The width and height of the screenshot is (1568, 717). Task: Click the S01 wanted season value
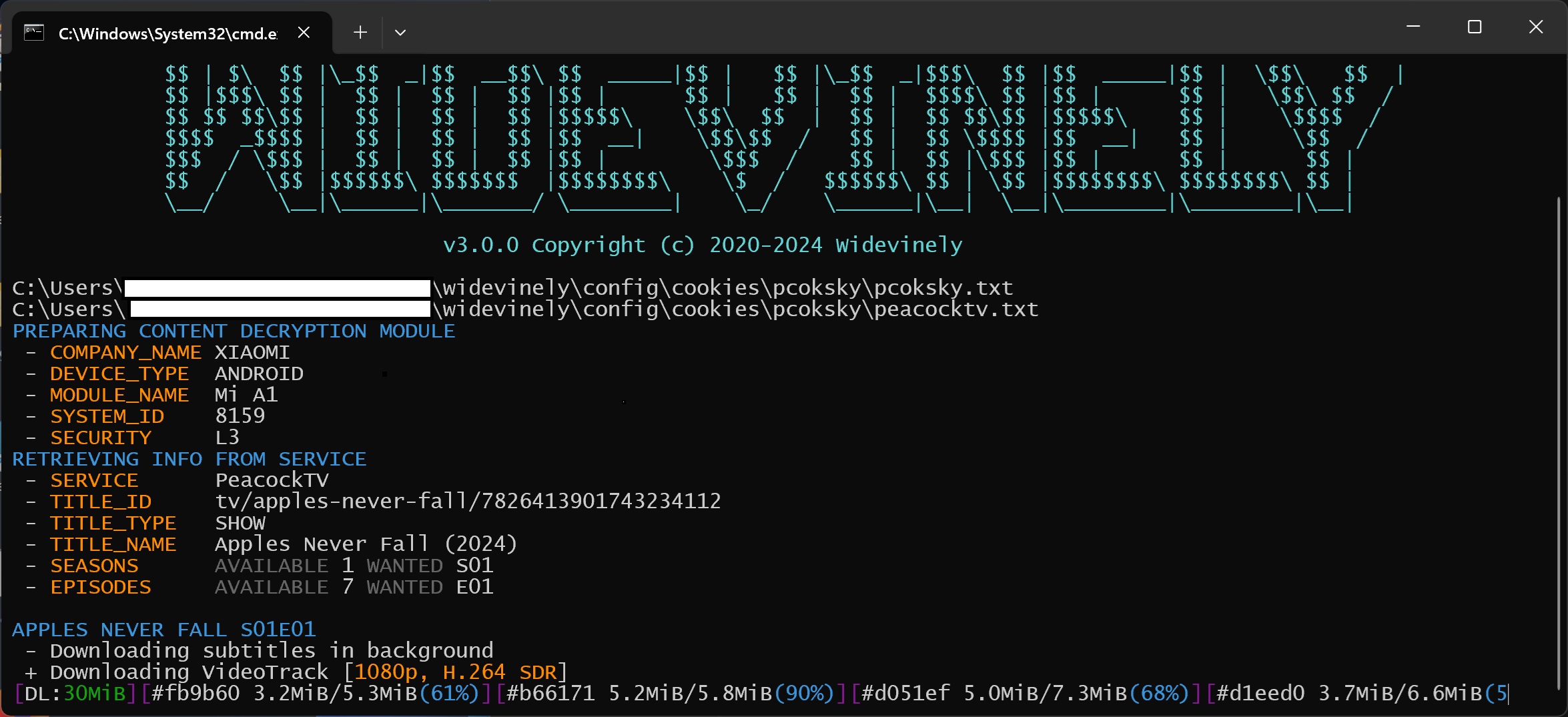474,566
